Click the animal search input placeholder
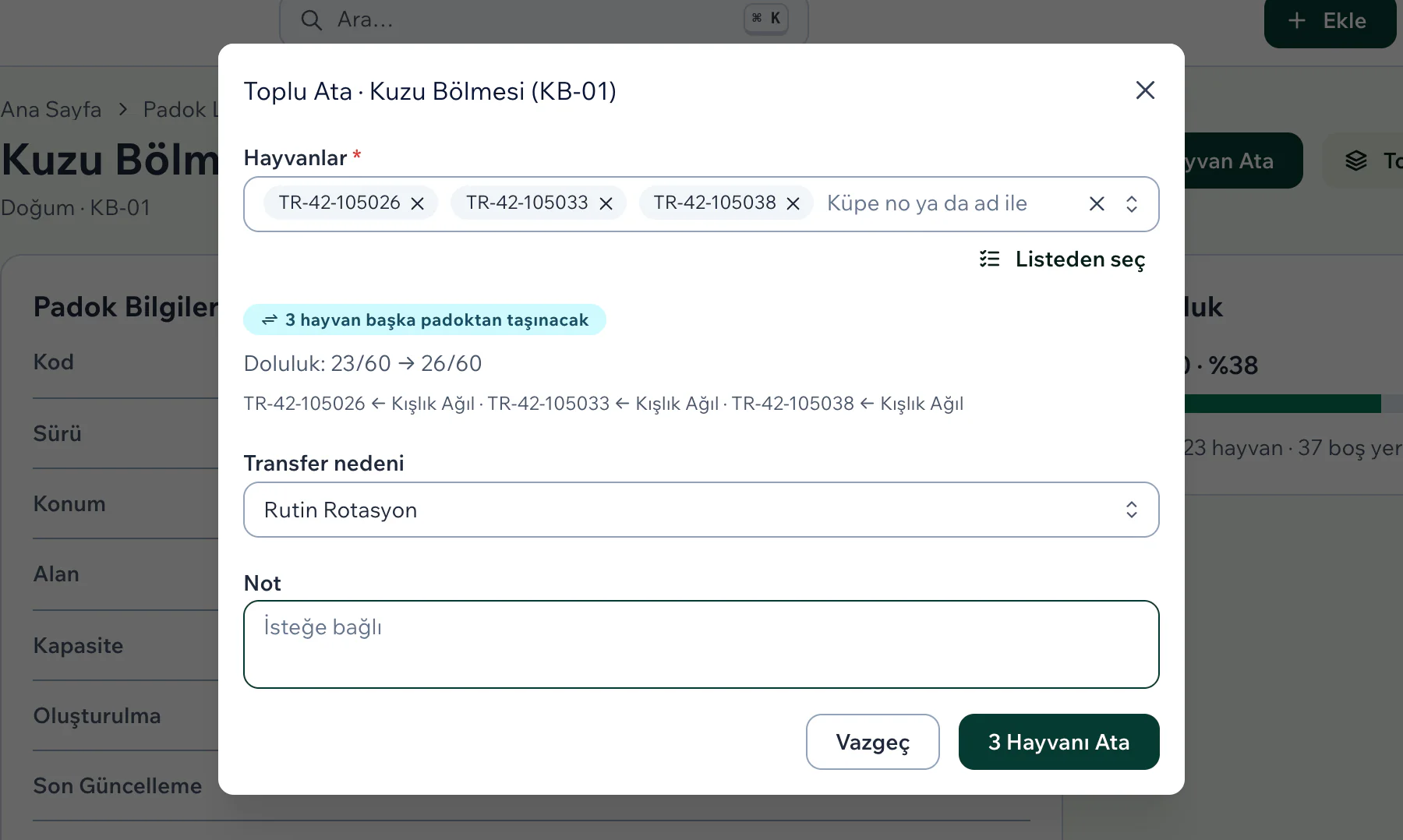Viewport: 1403px width, 840px height. click(x=927, y=203)
